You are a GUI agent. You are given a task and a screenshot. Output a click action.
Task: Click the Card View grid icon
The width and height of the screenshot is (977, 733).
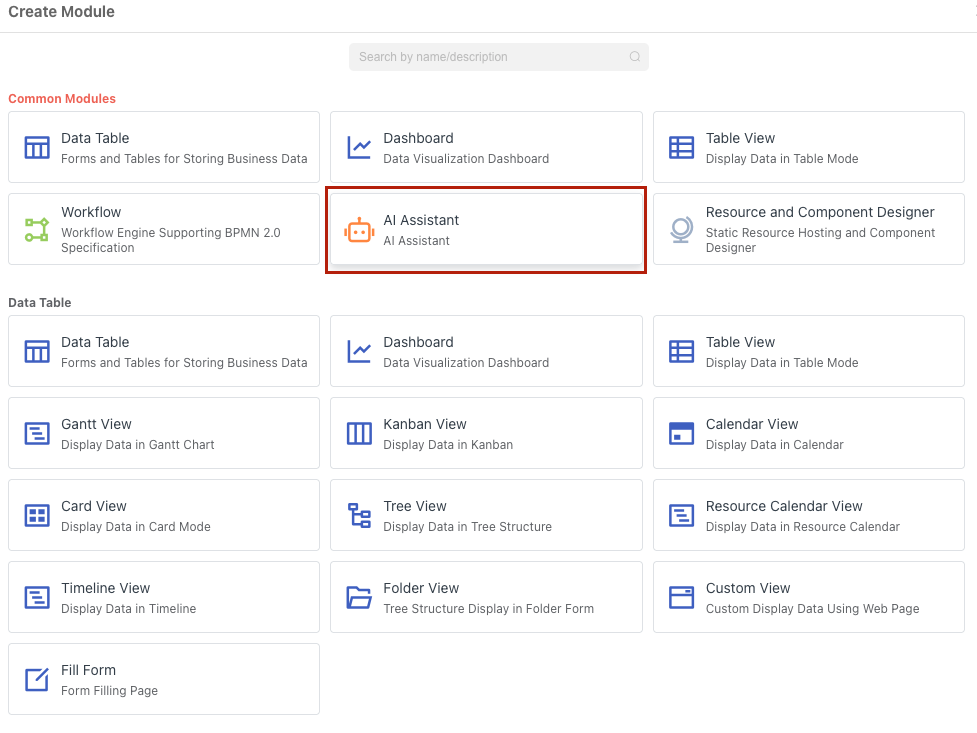click(37, 515)
